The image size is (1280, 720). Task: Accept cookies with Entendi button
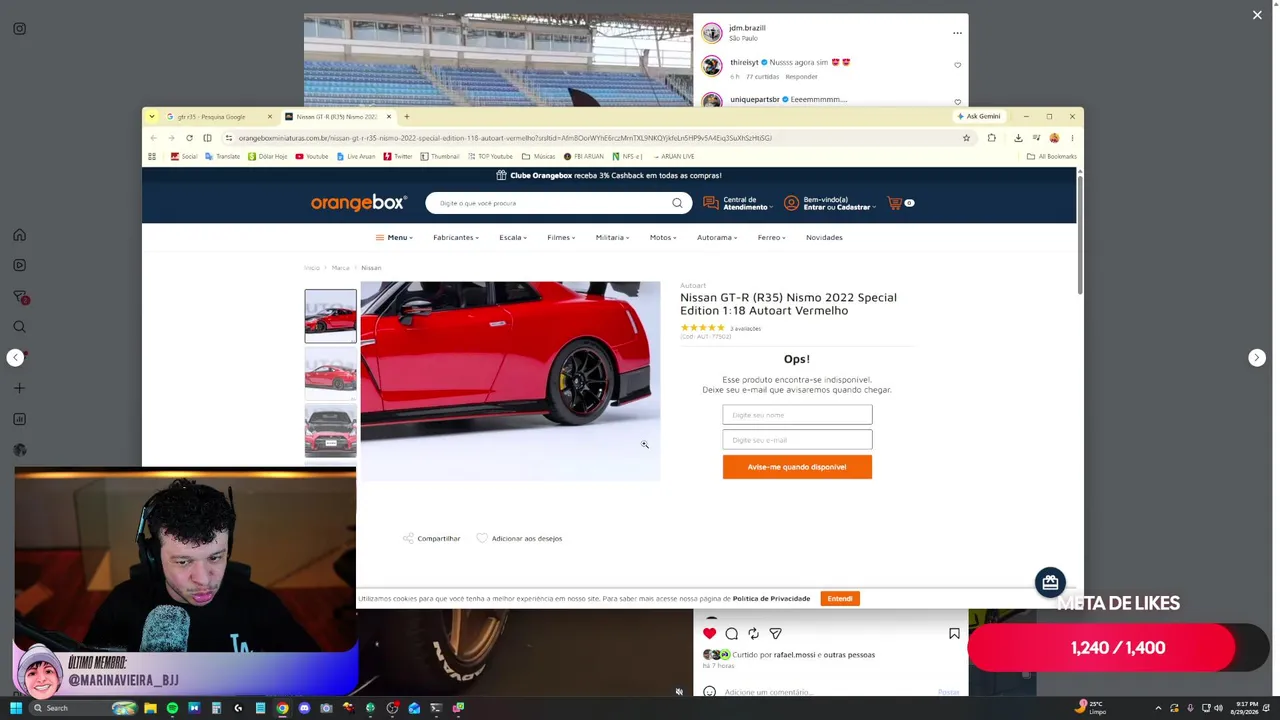[840, 599]
